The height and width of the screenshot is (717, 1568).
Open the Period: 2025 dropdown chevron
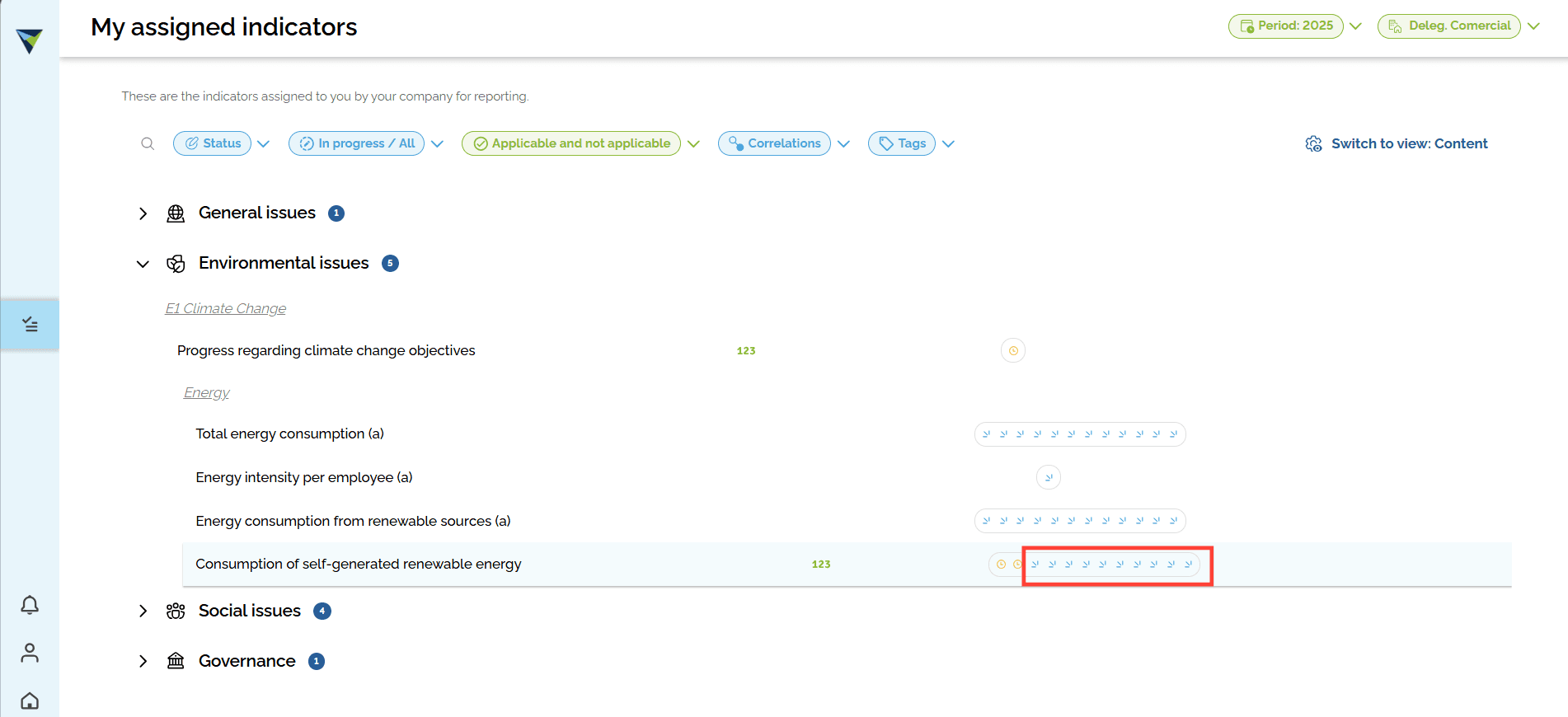tap(1355, 26)
